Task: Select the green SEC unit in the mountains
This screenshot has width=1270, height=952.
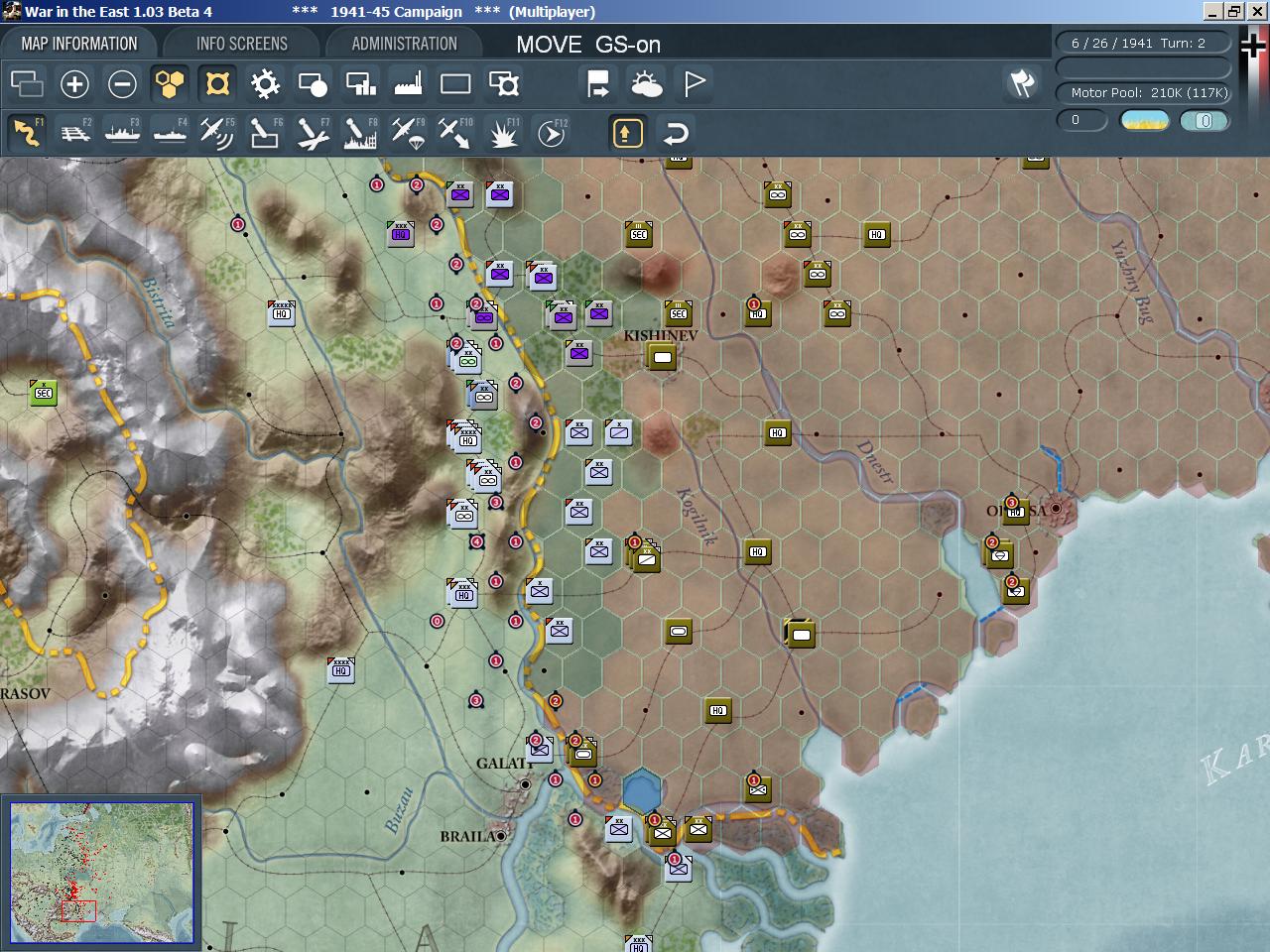Action: tap(43, 393)
